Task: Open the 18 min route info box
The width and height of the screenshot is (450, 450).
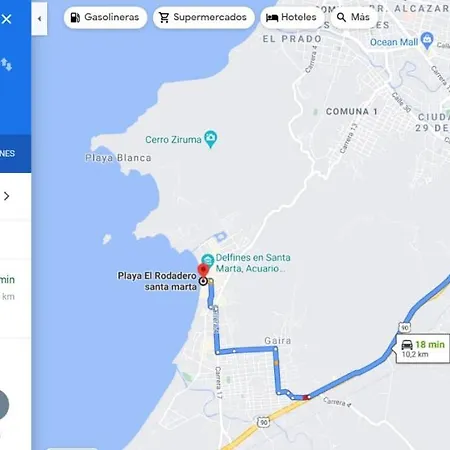Action: click(423, 348)
